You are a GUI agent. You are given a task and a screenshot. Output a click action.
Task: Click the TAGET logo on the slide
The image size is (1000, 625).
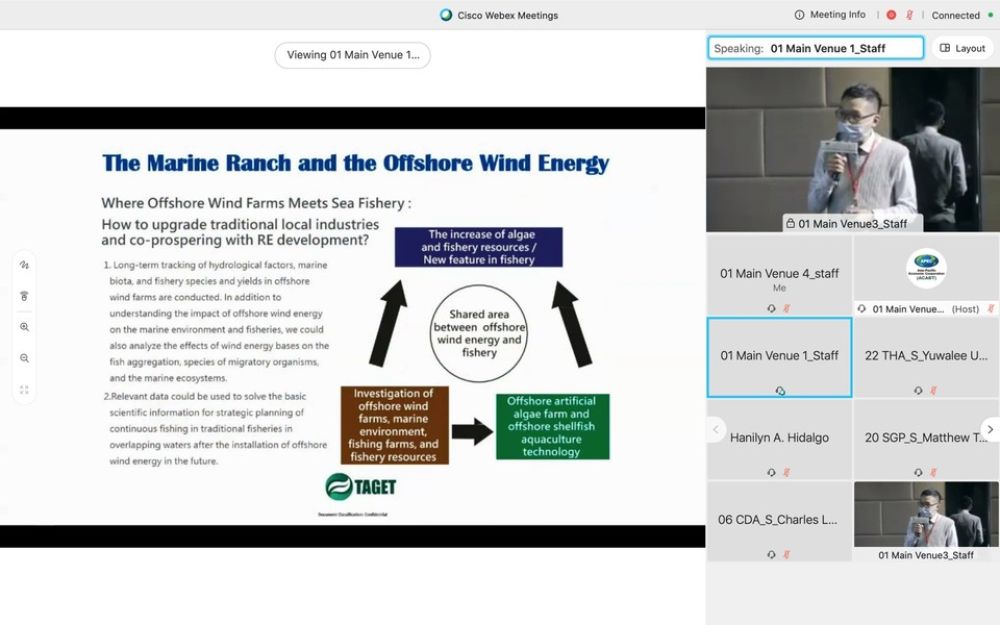point(360,487)
